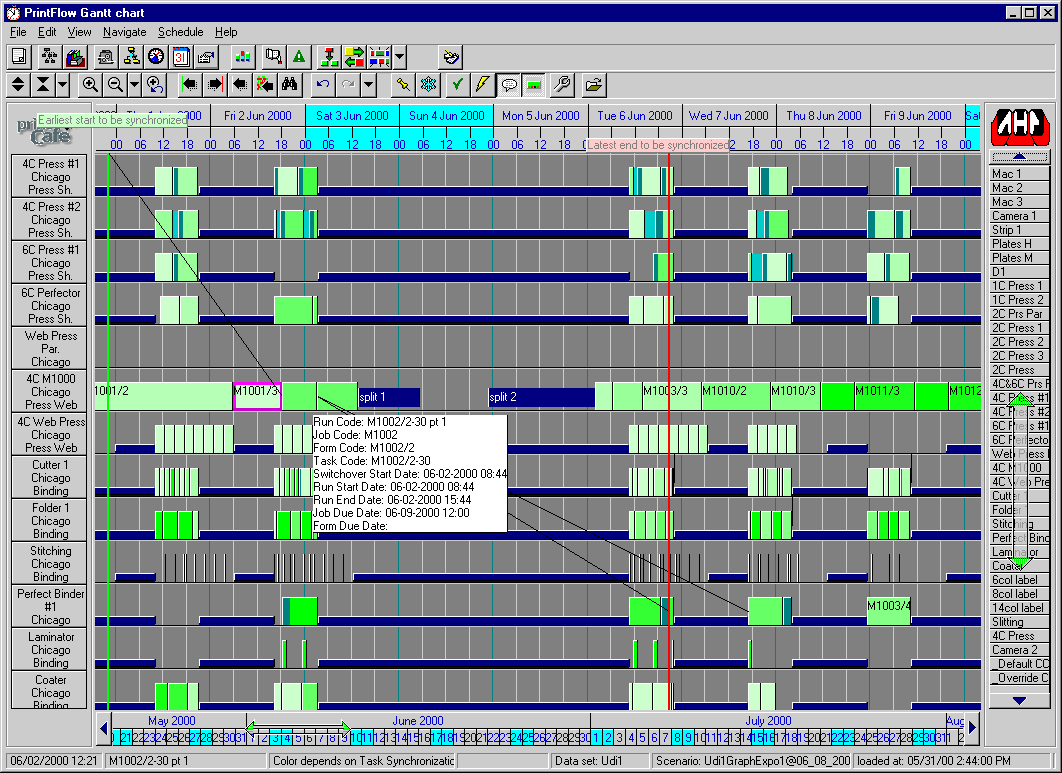Click the calendar icon in toolbar
Image resolution: width=1062 pixels, height=773 pixels.
(181, 56)
